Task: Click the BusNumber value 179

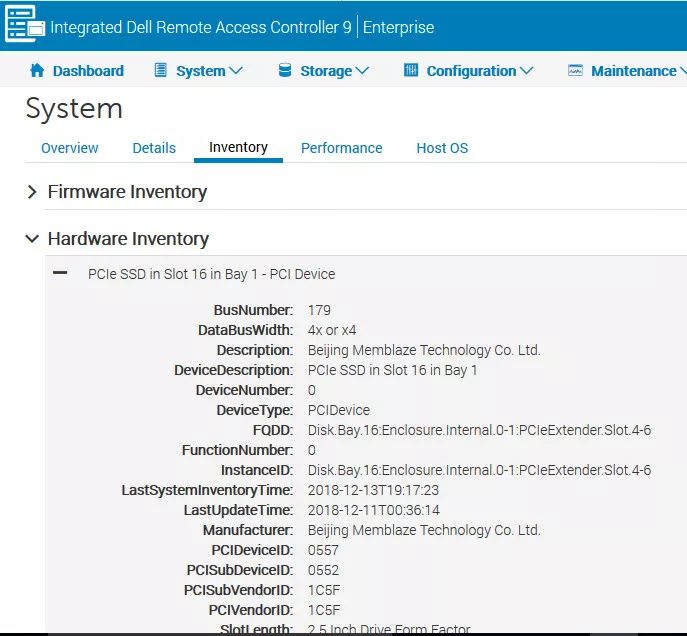Action: click(x=319, y=310)
